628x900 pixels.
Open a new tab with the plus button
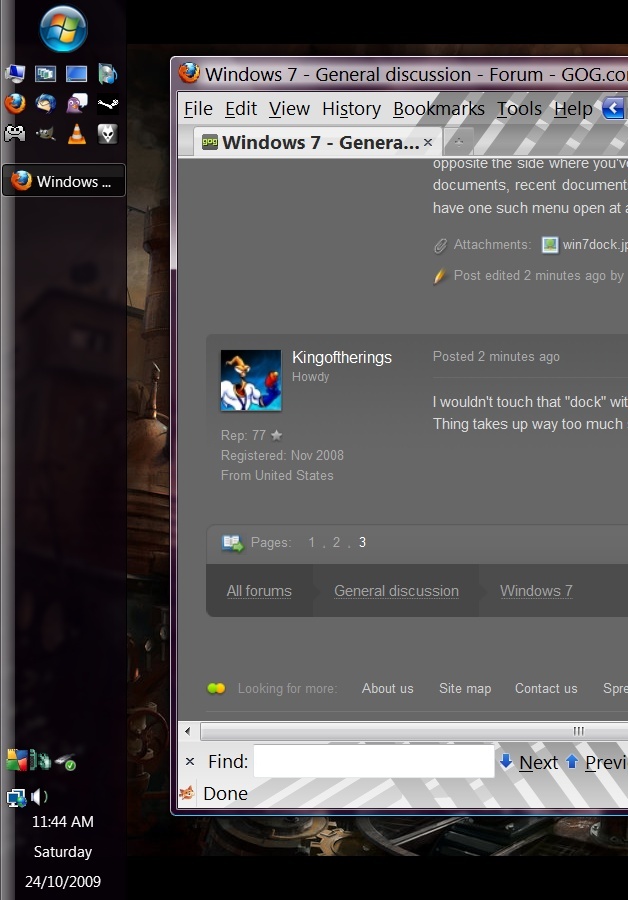[459, 142]
